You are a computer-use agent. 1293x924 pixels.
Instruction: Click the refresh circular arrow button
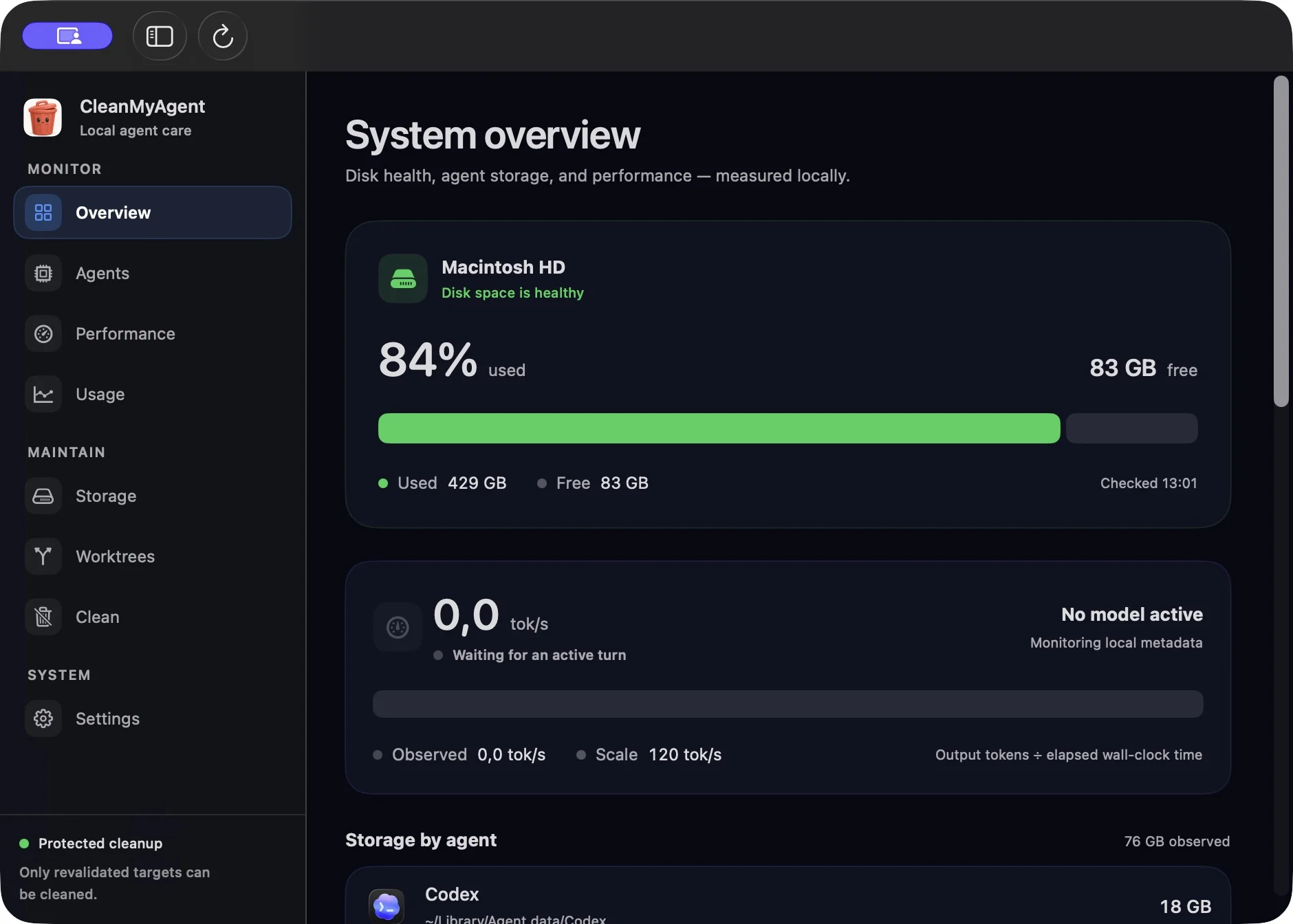[223, 36]
